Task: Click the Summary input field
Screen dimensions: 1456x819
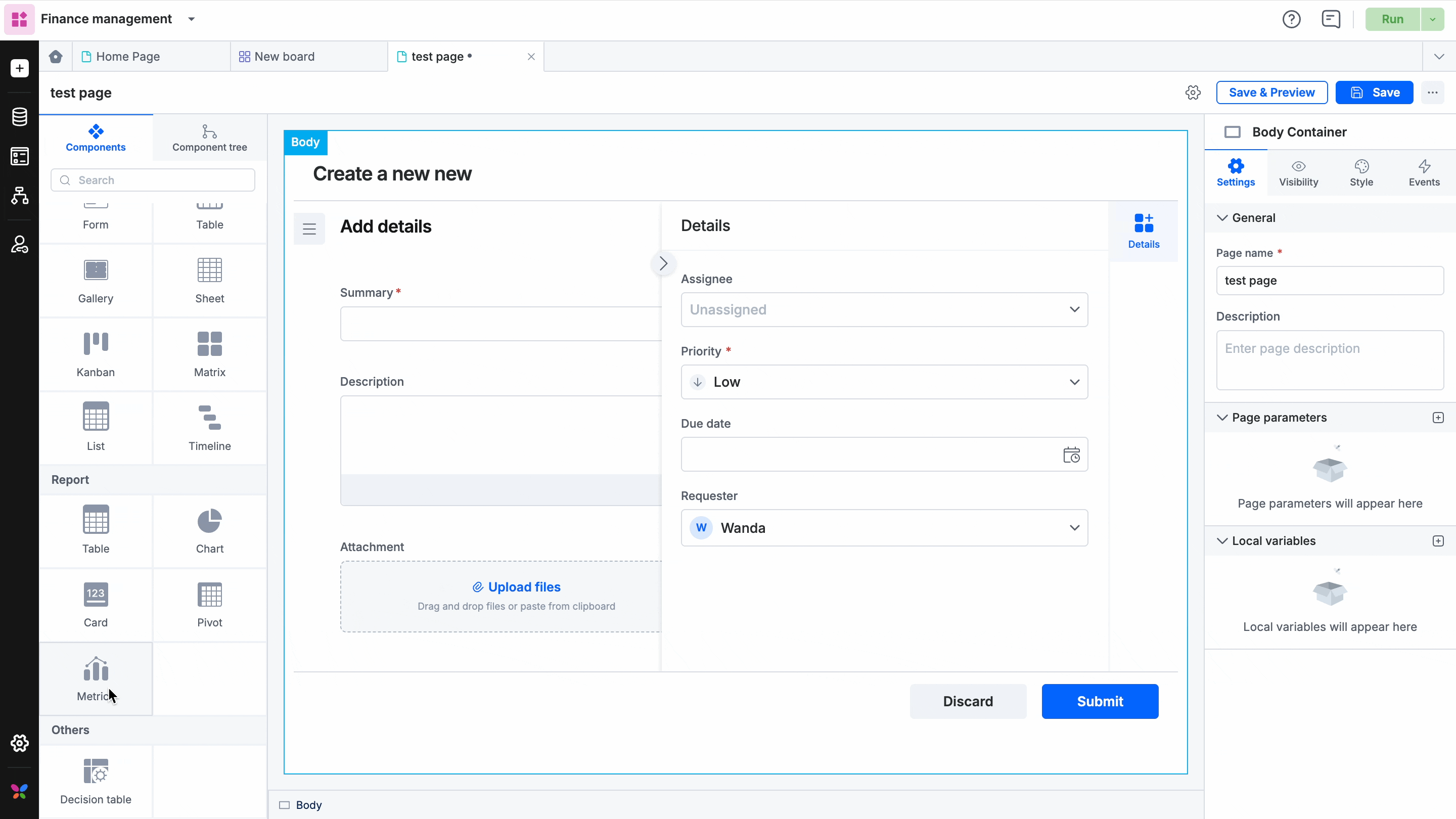Action: 501,324
